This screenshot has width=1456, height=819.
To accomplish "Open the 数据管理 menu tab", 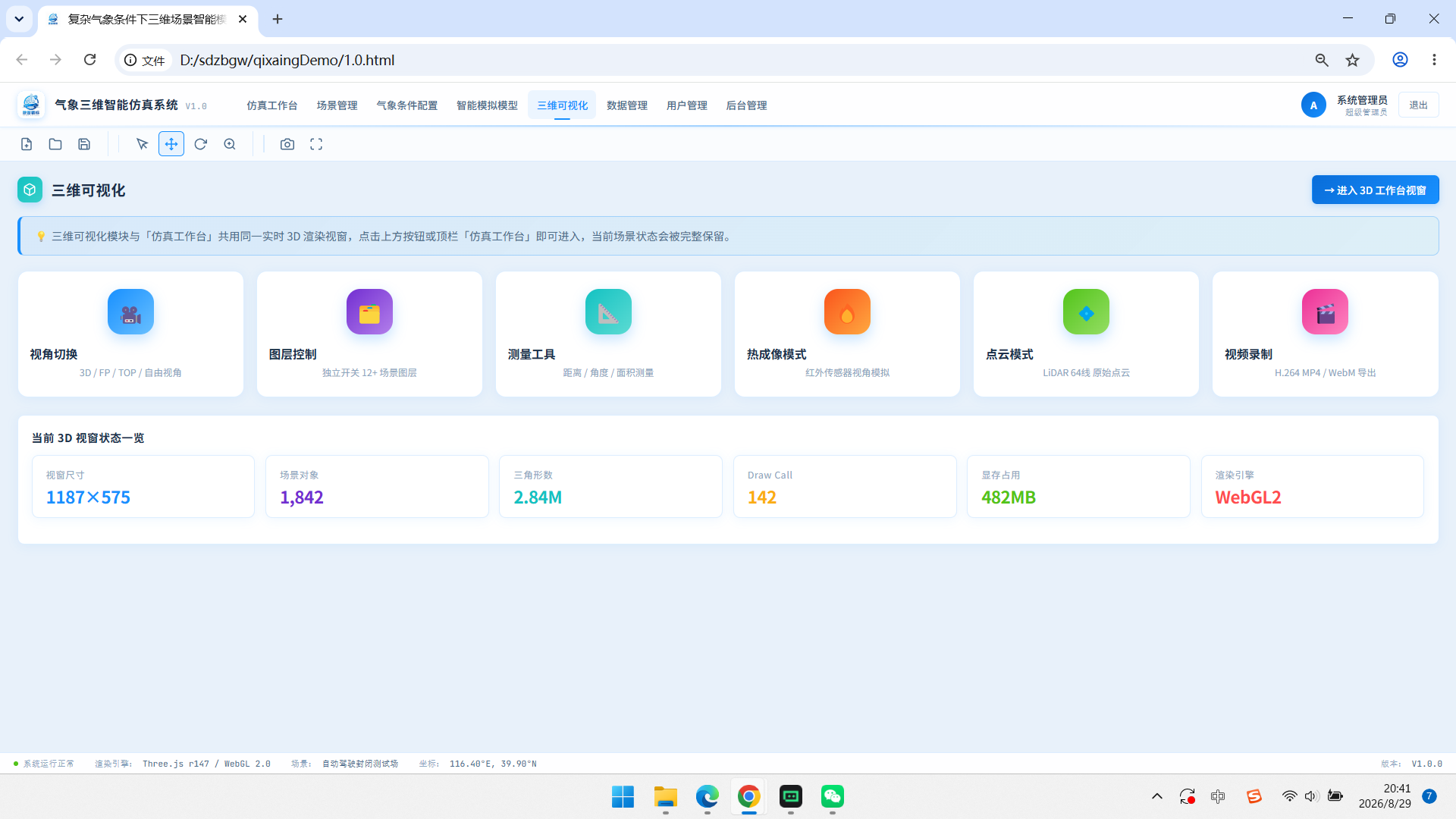I will [x=627, y=105].
